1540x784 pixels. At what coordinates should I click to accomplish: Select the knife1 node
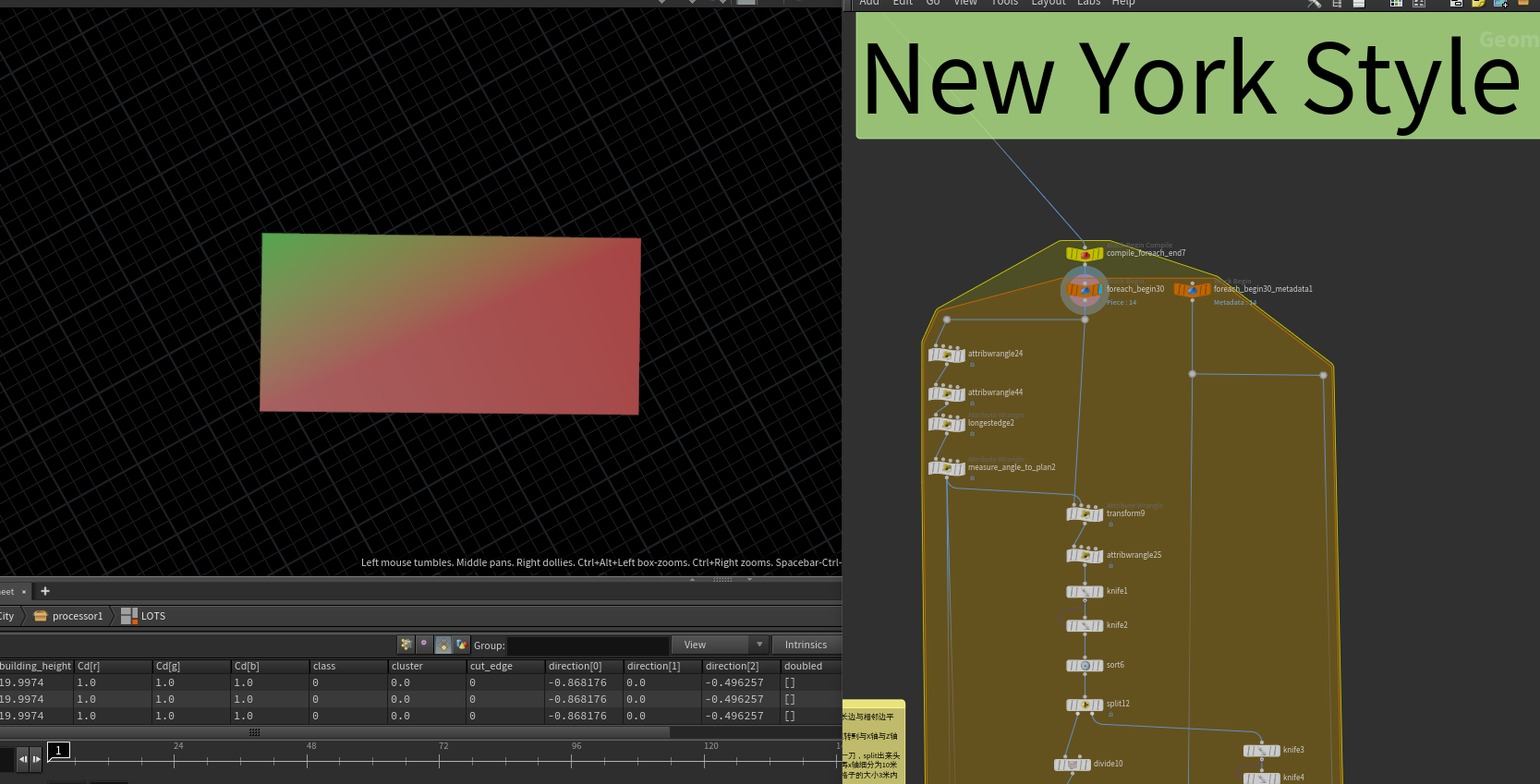[1085, 592]
